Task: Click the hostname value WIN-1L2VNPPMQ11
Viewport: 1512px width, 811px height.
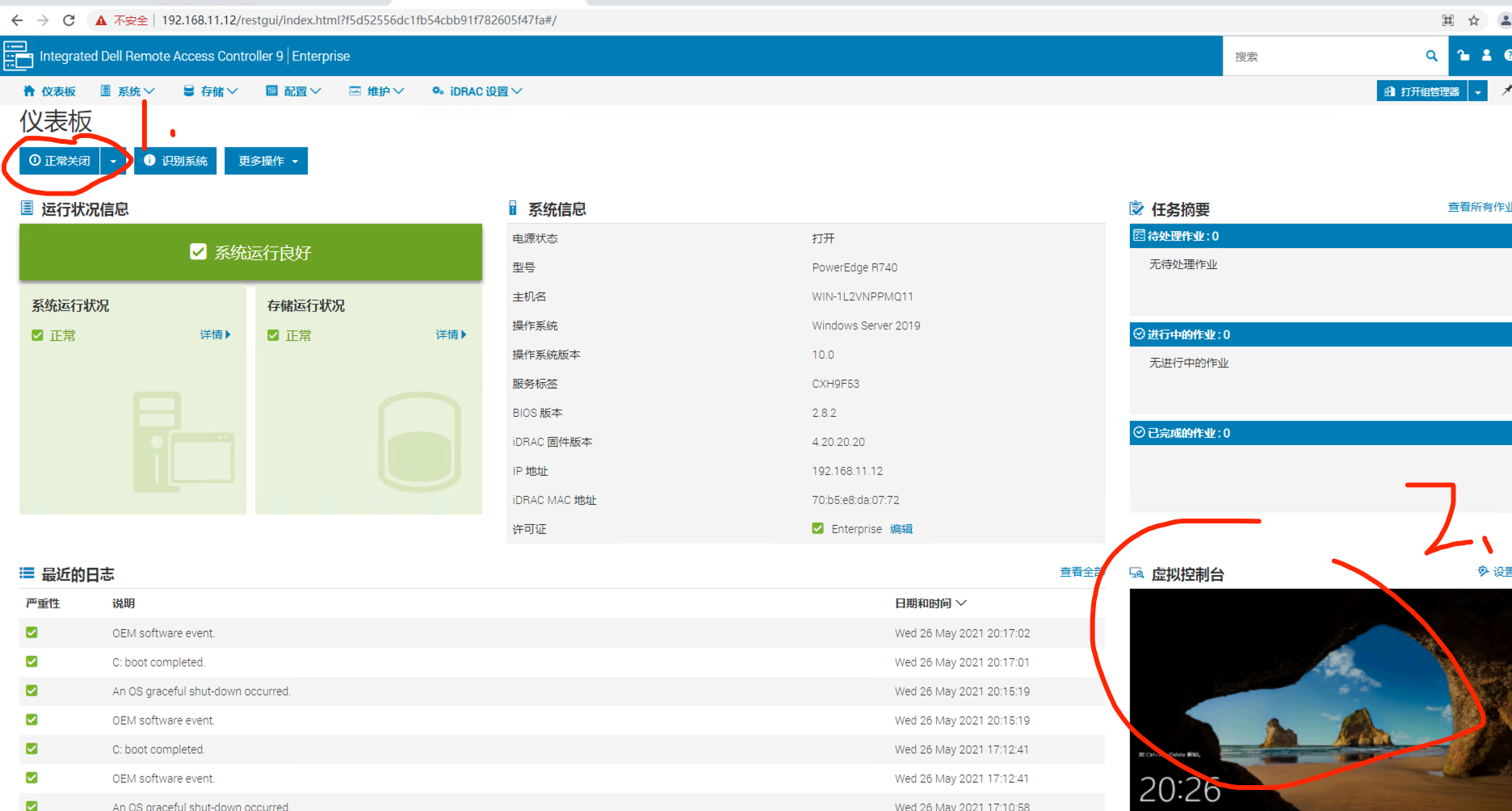Action: (863, 296)
